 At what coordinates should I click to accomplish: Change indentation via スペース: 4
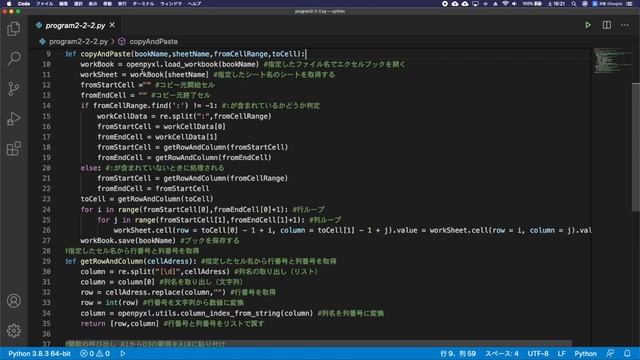[x=502, y=353]
